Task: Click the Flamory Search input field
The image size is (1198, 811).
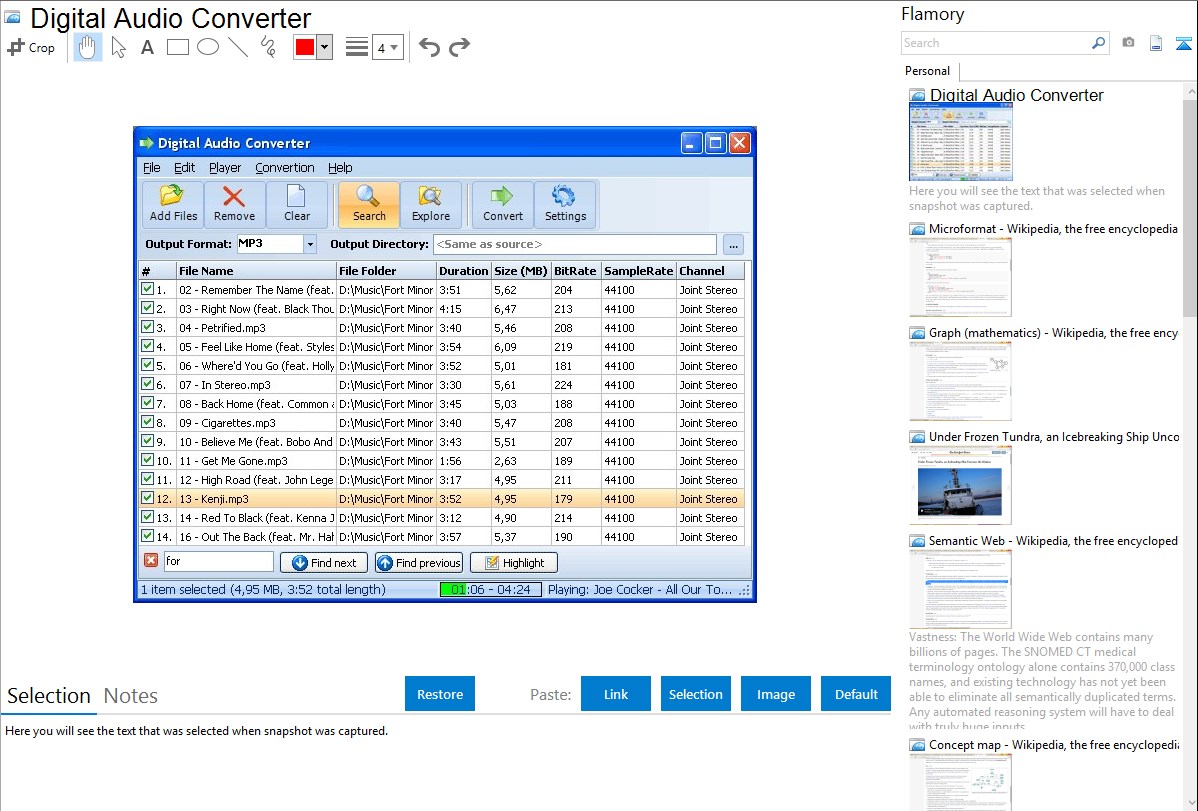Action: (996, 43)
